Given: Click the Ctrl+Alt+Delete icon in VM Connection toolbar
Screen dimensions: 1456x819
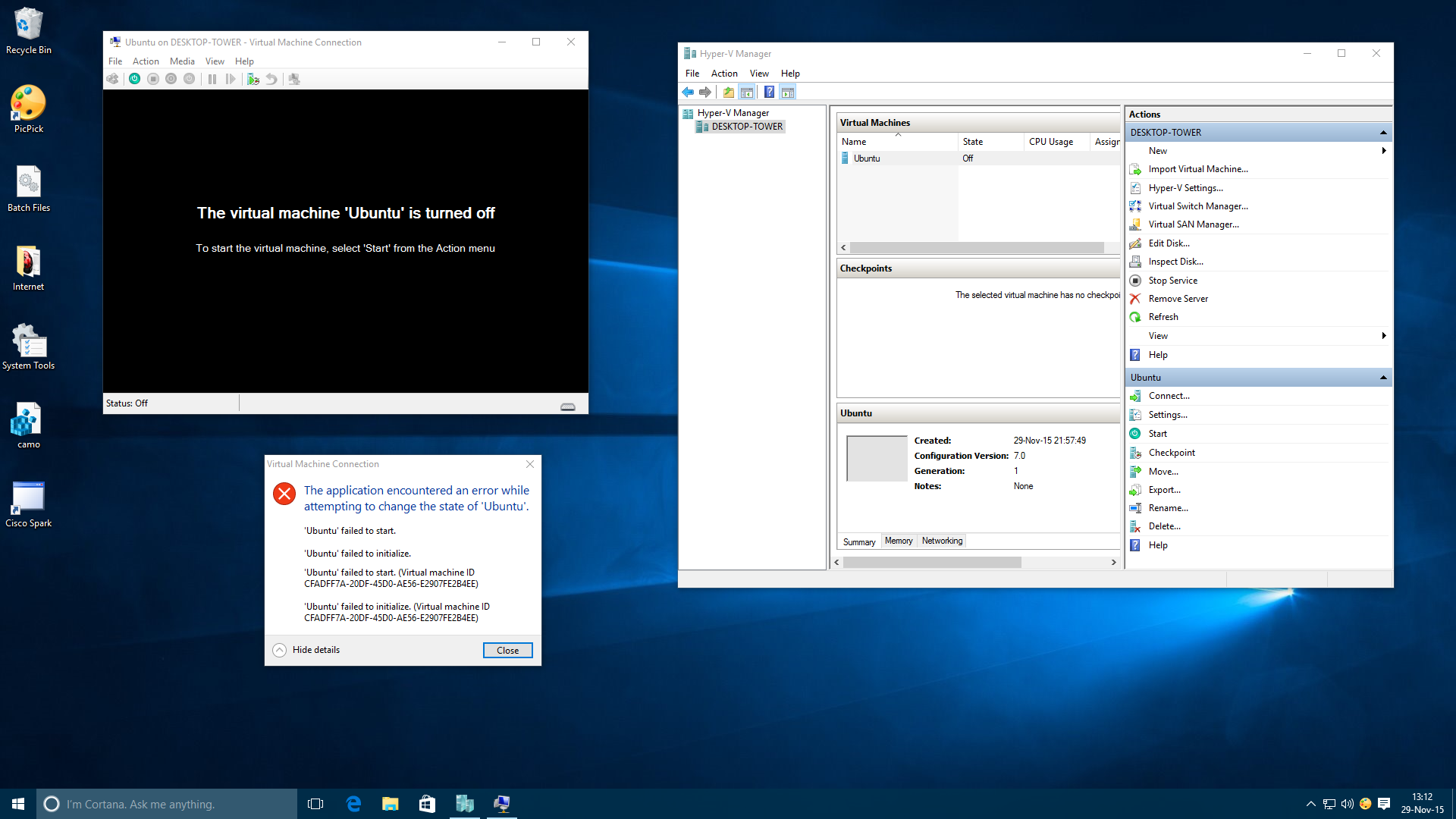Looking at the screenshot, I should pyautogui.click(x=112, y=79).
